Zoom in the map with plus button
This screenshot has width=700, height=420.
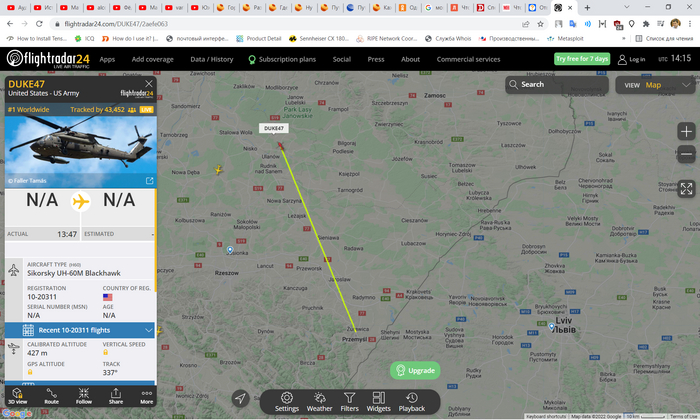coord(686,132)
